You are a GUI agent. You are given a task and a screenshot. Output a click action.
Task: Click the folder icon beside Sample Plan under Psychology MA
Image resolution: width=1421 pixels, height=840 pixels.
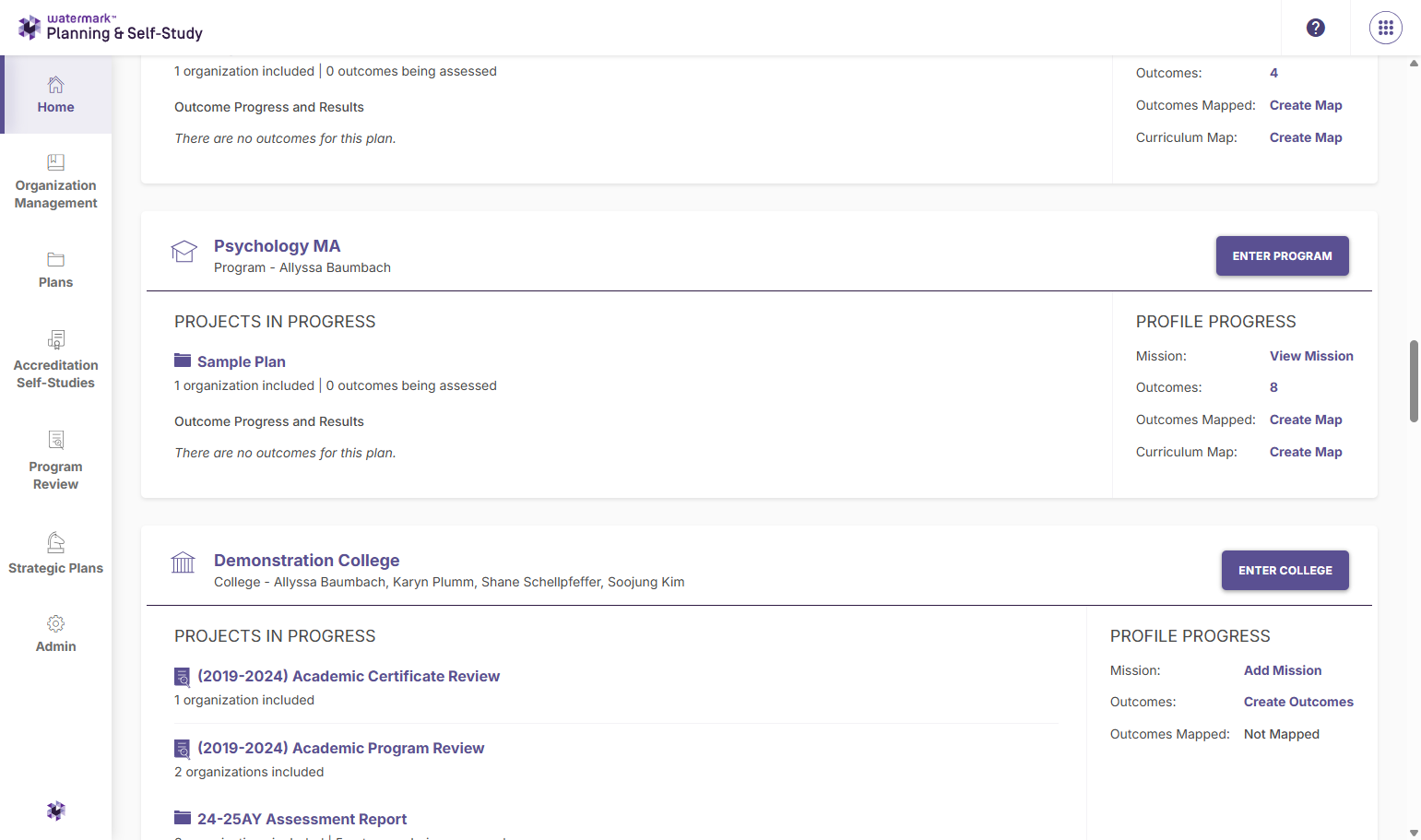pyautogui.click(x=183, y=361)
